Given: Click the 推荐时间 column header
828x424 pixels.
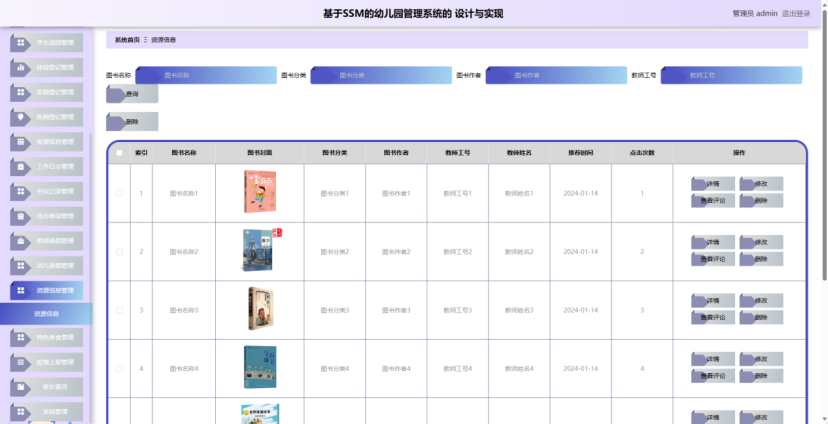Looking at the screenshot, I should [x=581, y=153].
